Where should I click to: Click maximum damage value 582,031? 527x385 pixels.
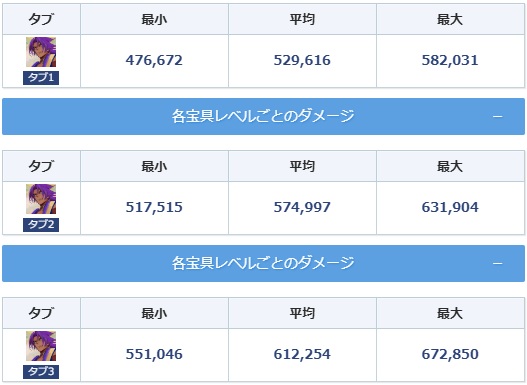click(450, 60)
